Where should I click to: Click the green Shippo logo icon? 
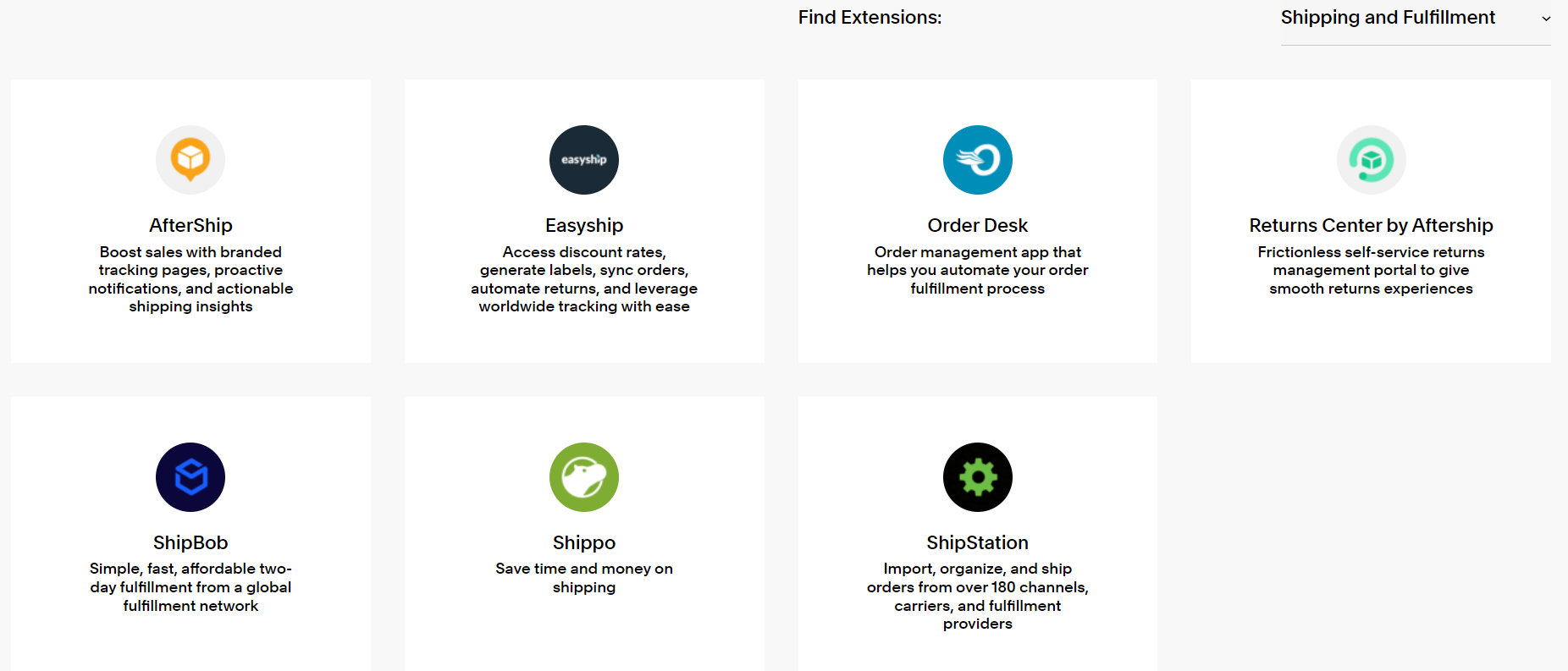[x=584, y=477]
